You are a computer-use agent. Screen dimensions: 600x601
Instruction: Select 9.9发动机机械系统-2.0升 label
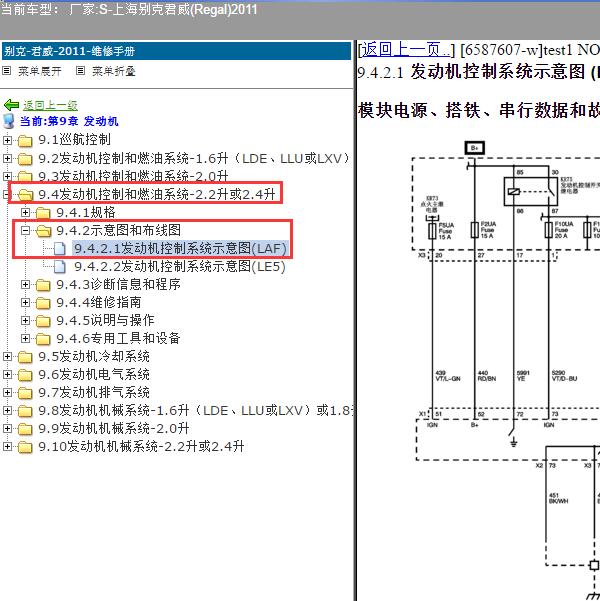(114, 429)
